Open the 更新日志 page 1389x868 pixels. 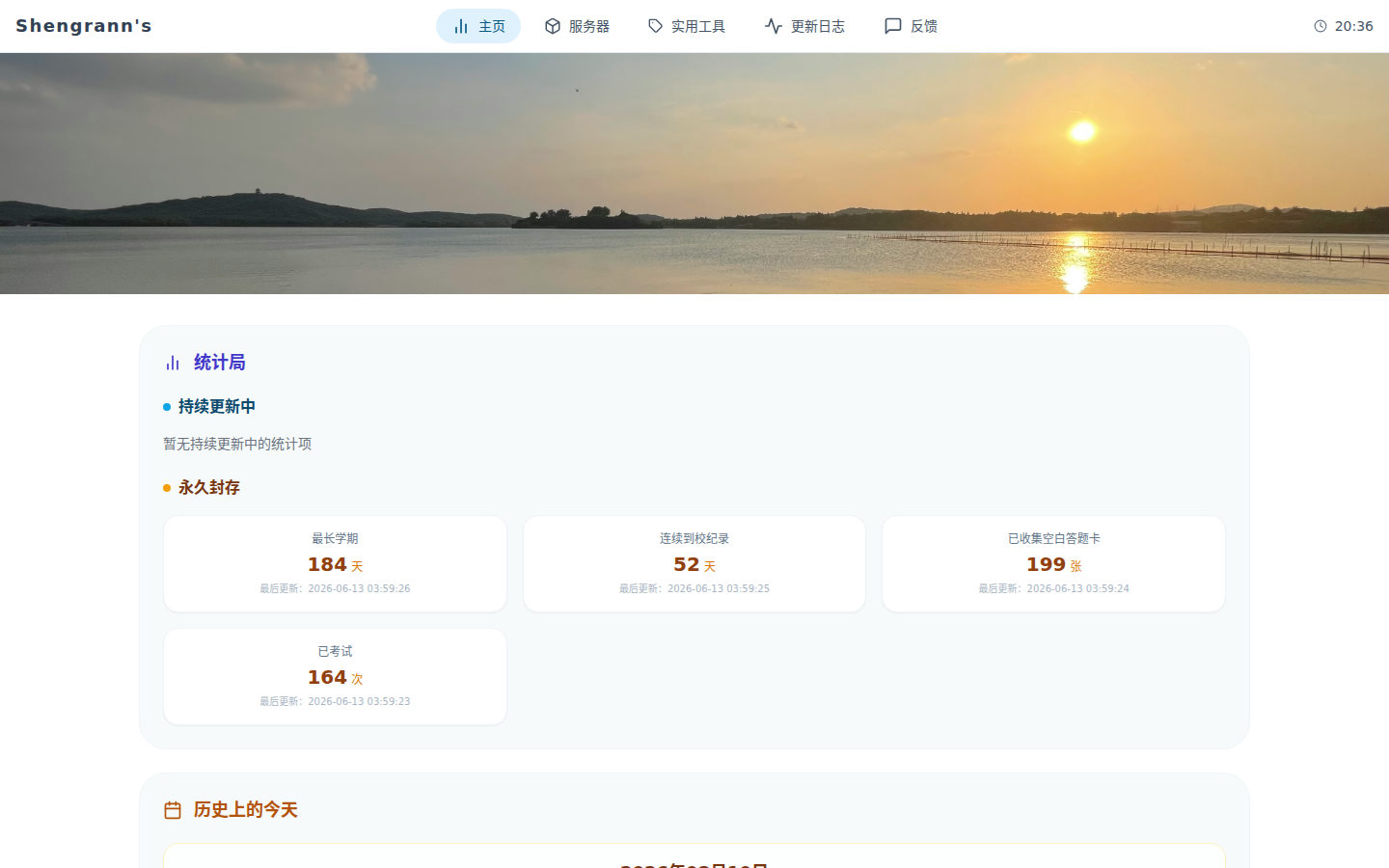[x=804, y=26]
